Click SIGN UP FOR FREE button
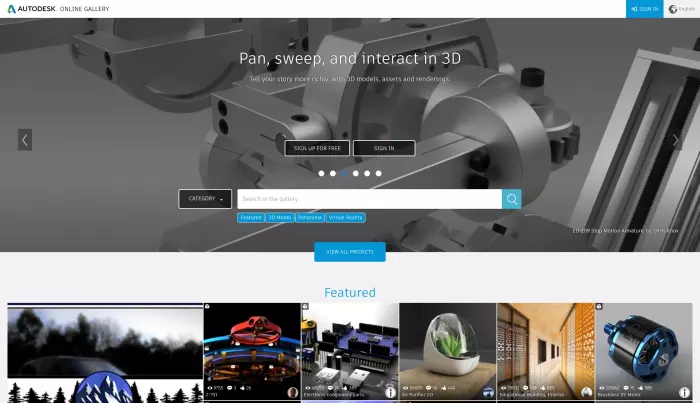This screenshot has height=403, width=700. [x=317, y=148]
